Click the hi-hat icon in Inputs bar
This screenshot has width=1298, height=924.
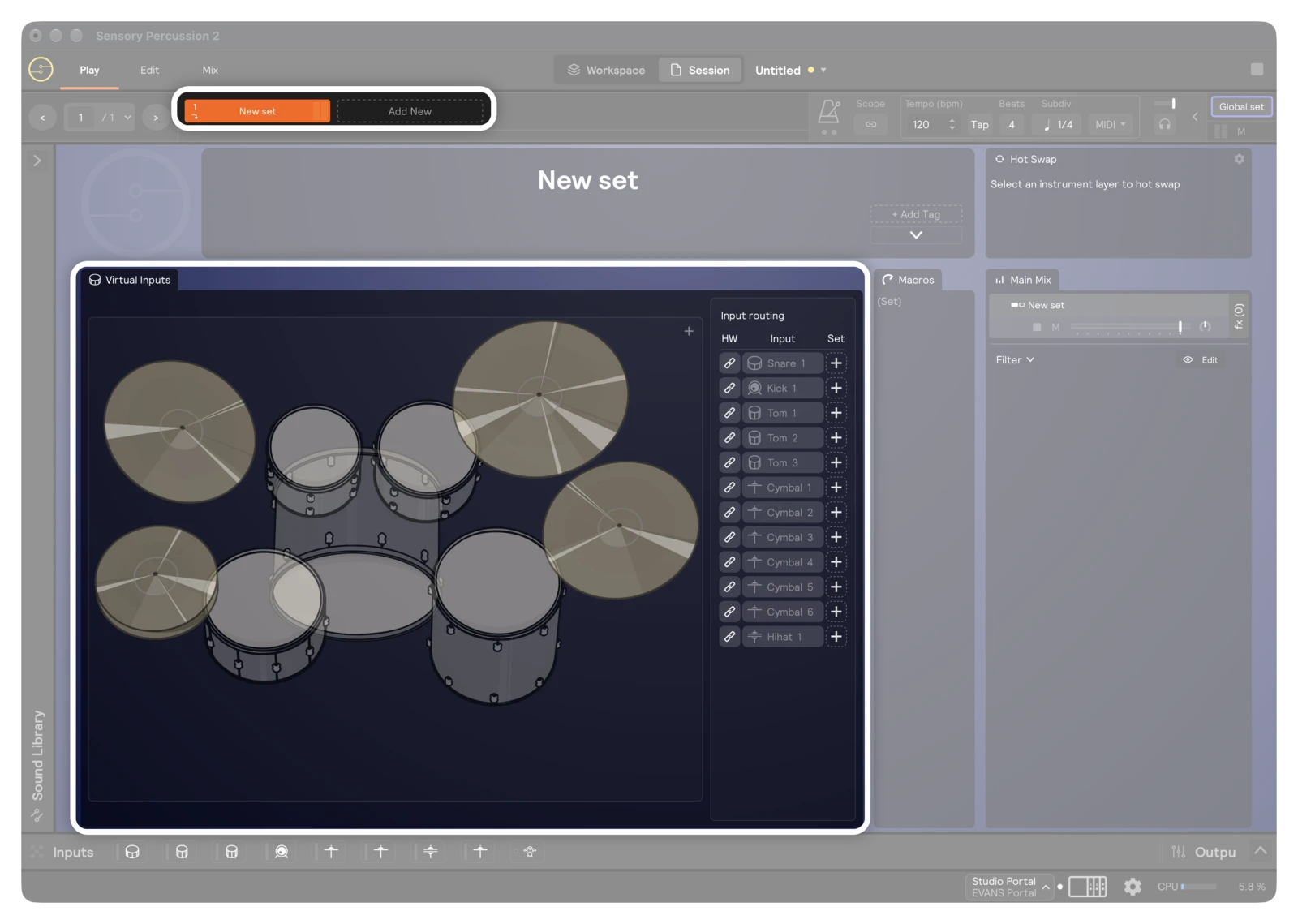(431, 852)
